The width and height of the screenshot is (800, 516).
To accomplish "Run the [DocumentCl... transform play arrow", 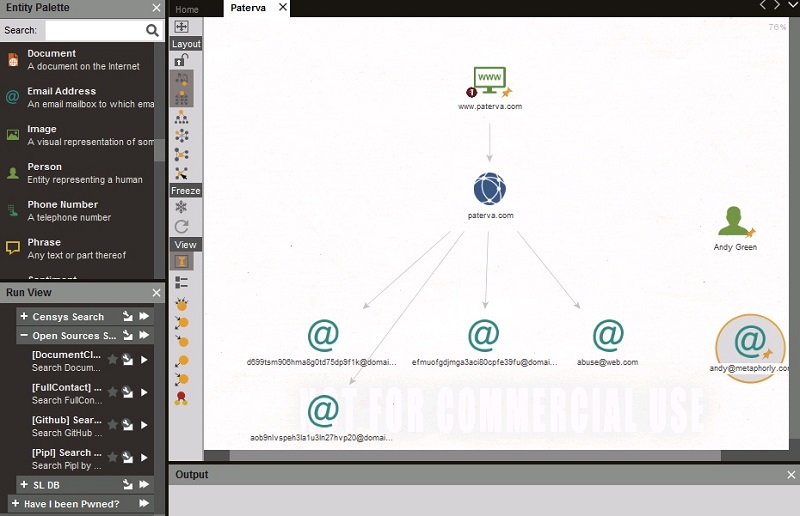I will [x=144, y=359].
